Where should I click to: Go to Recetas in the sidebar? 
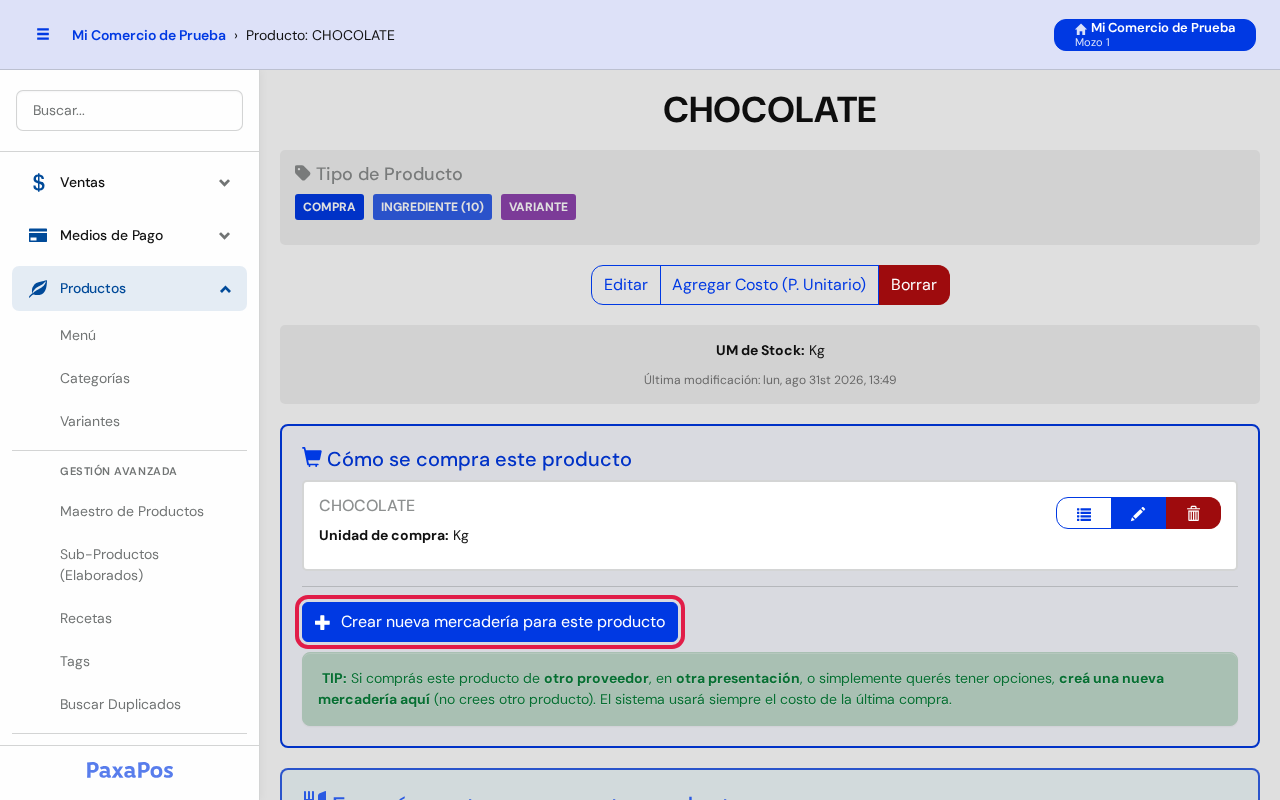pos(86,618)
